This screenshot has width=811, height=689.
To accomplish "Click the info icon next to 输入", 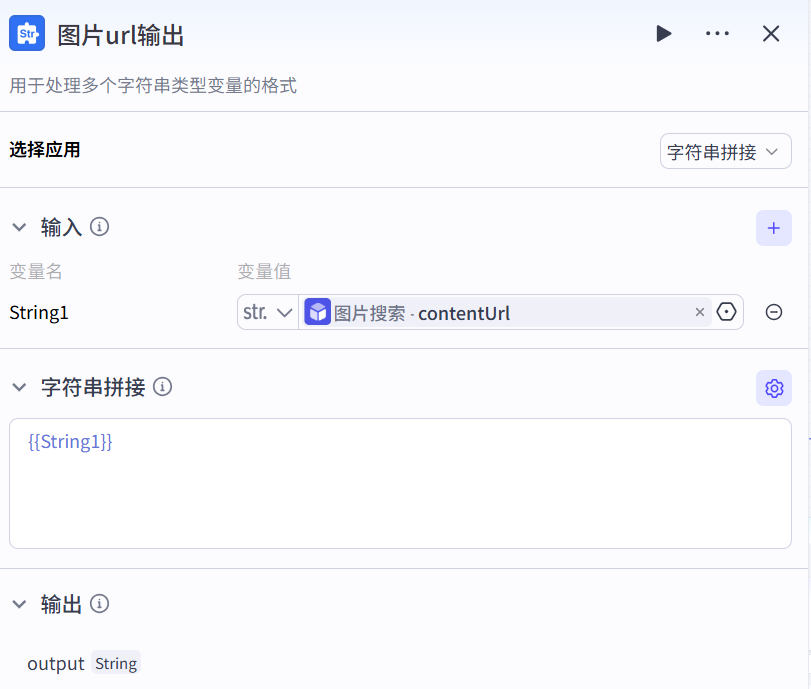I will coord(99,227).
